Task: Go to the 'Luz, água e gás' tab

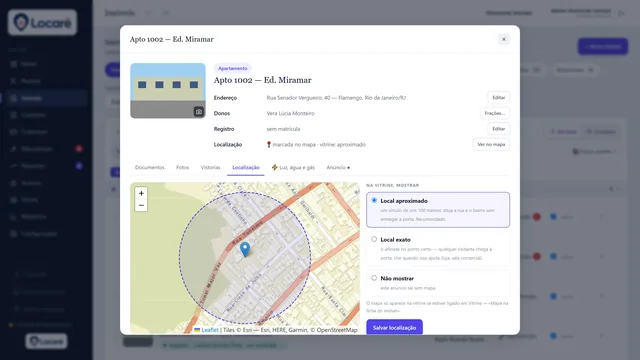Action: tap(293, 167)
